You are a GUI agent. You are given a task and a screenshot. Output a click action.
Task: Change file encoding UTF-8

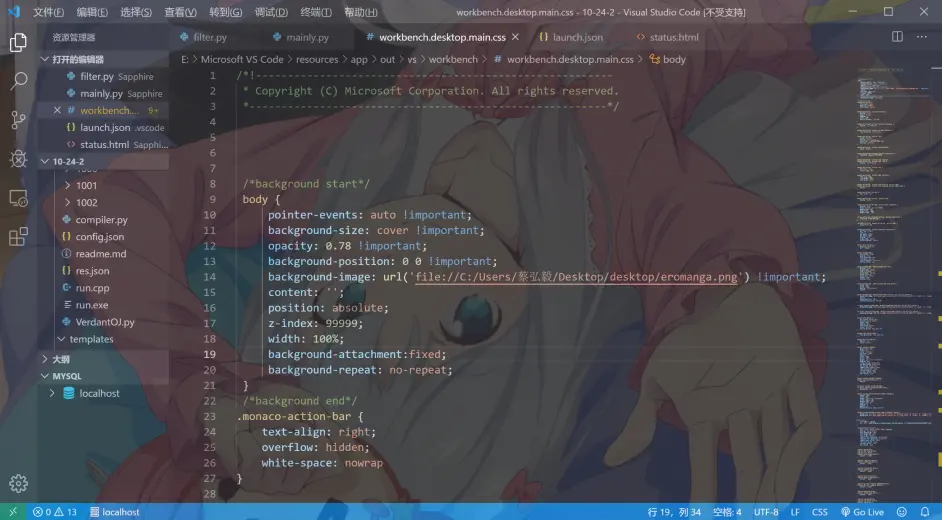766,512
